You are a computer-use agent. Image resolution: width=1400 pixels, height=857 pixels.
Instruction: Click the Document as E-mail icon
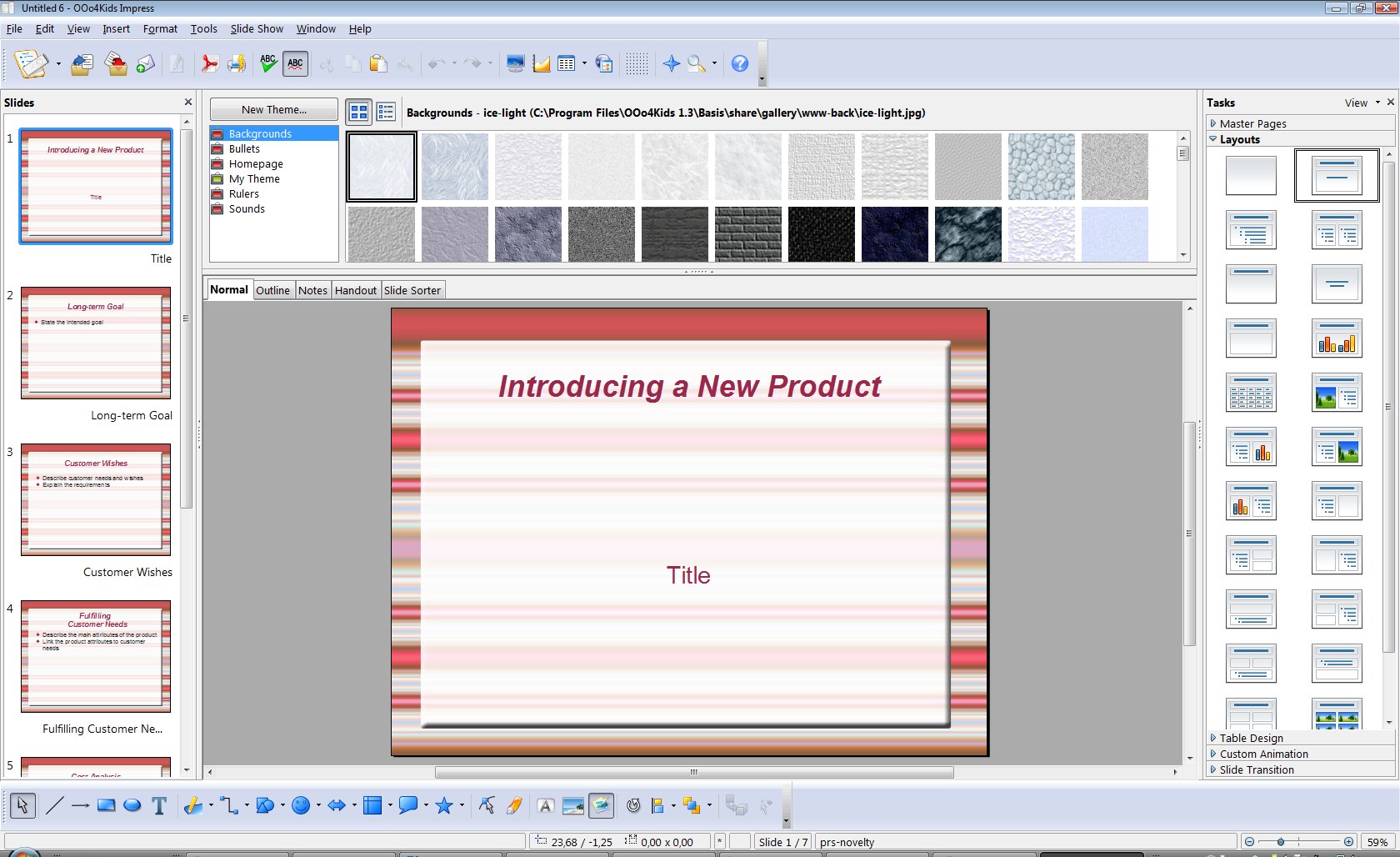coord(146,63)
